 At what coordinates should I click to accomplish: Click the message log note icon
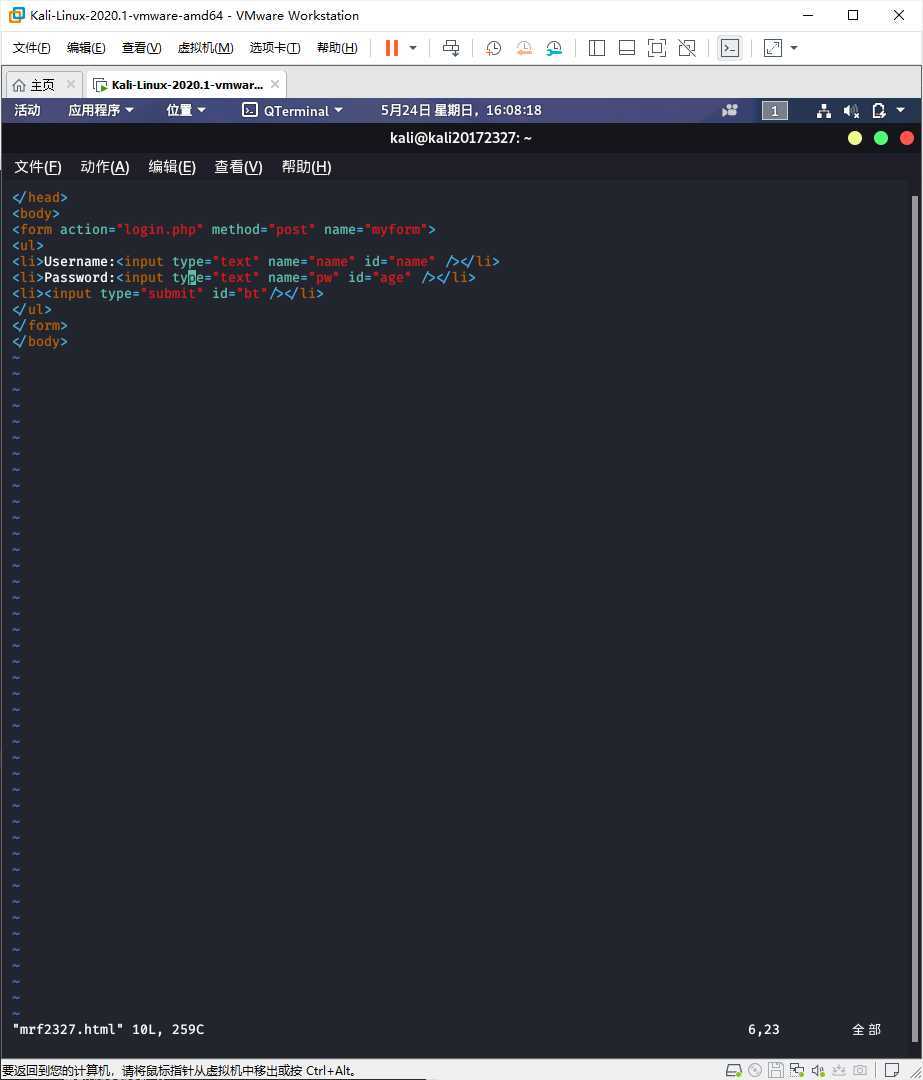point(892,1070)
